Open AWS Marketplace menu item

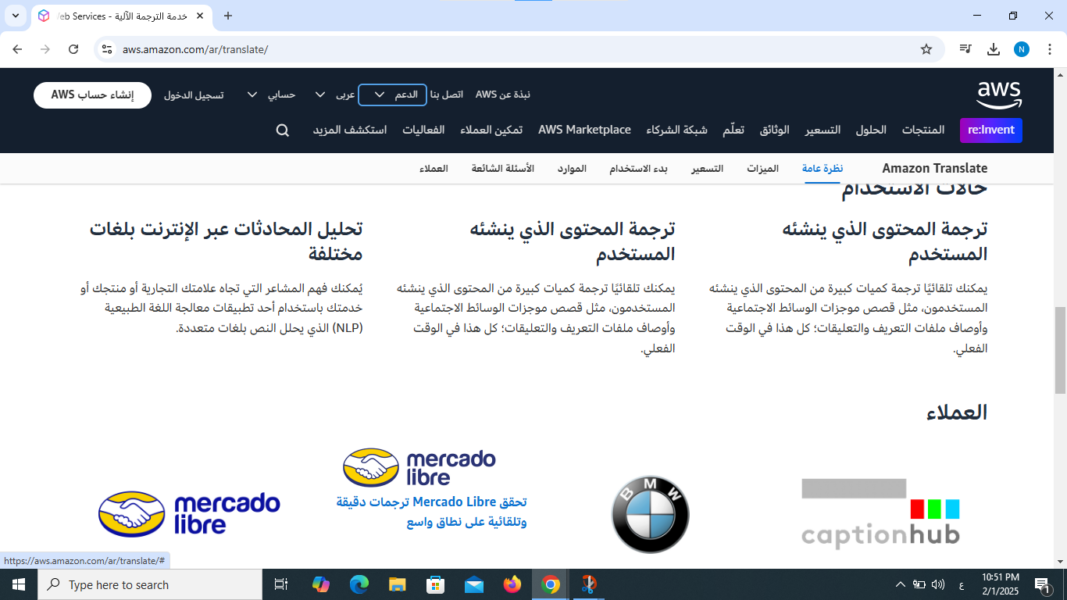[x=585, y=130]
